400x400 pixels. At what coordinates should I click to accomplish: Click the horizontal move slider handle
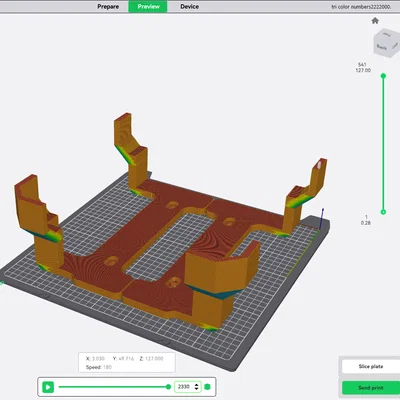(x=168, y=387)
